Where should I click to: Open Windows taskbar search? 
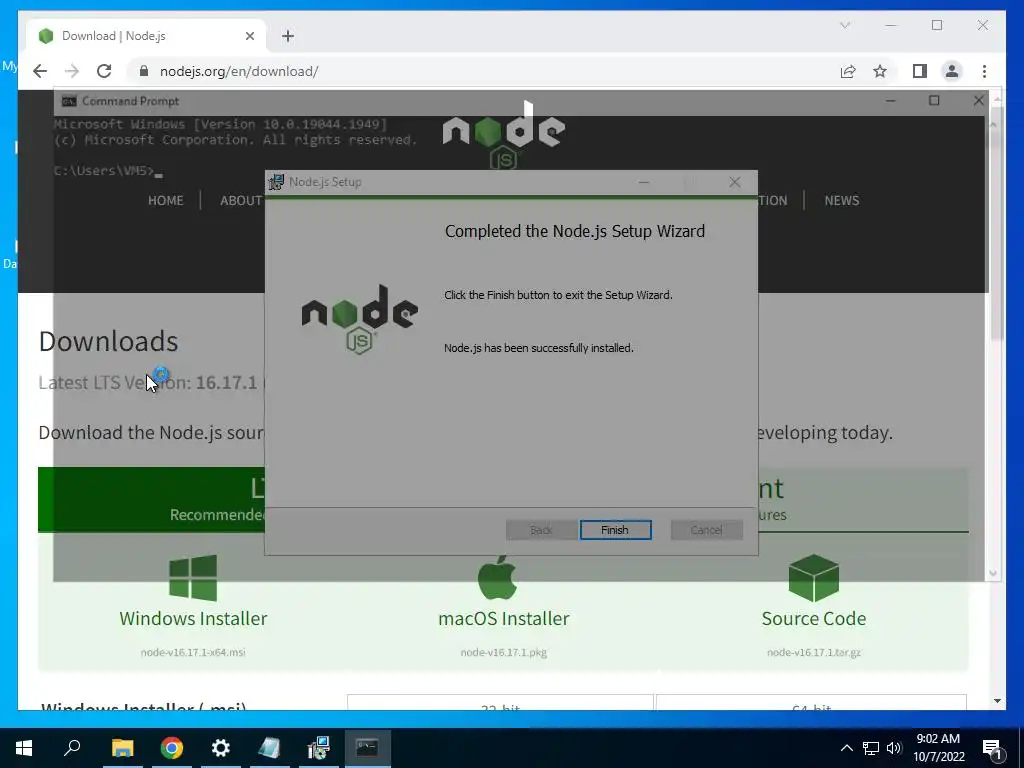tap(72, 748)
